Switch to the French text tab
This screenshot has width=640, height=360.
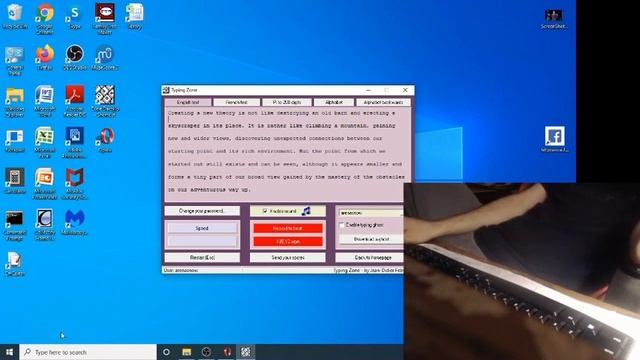point(236,102)
